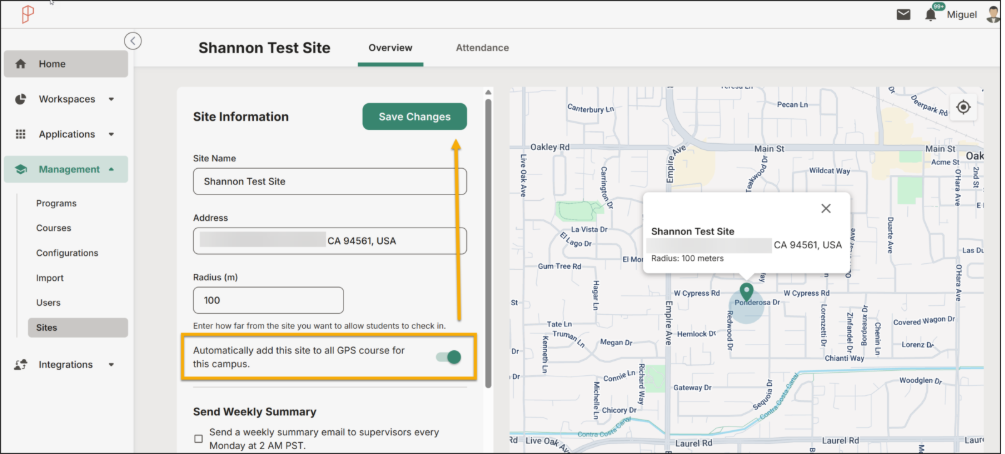Image resolution: width=1005 pixels, height=454 pixels.
Task: Open the notifications bell icon
Action: click(x=931, y=15)
